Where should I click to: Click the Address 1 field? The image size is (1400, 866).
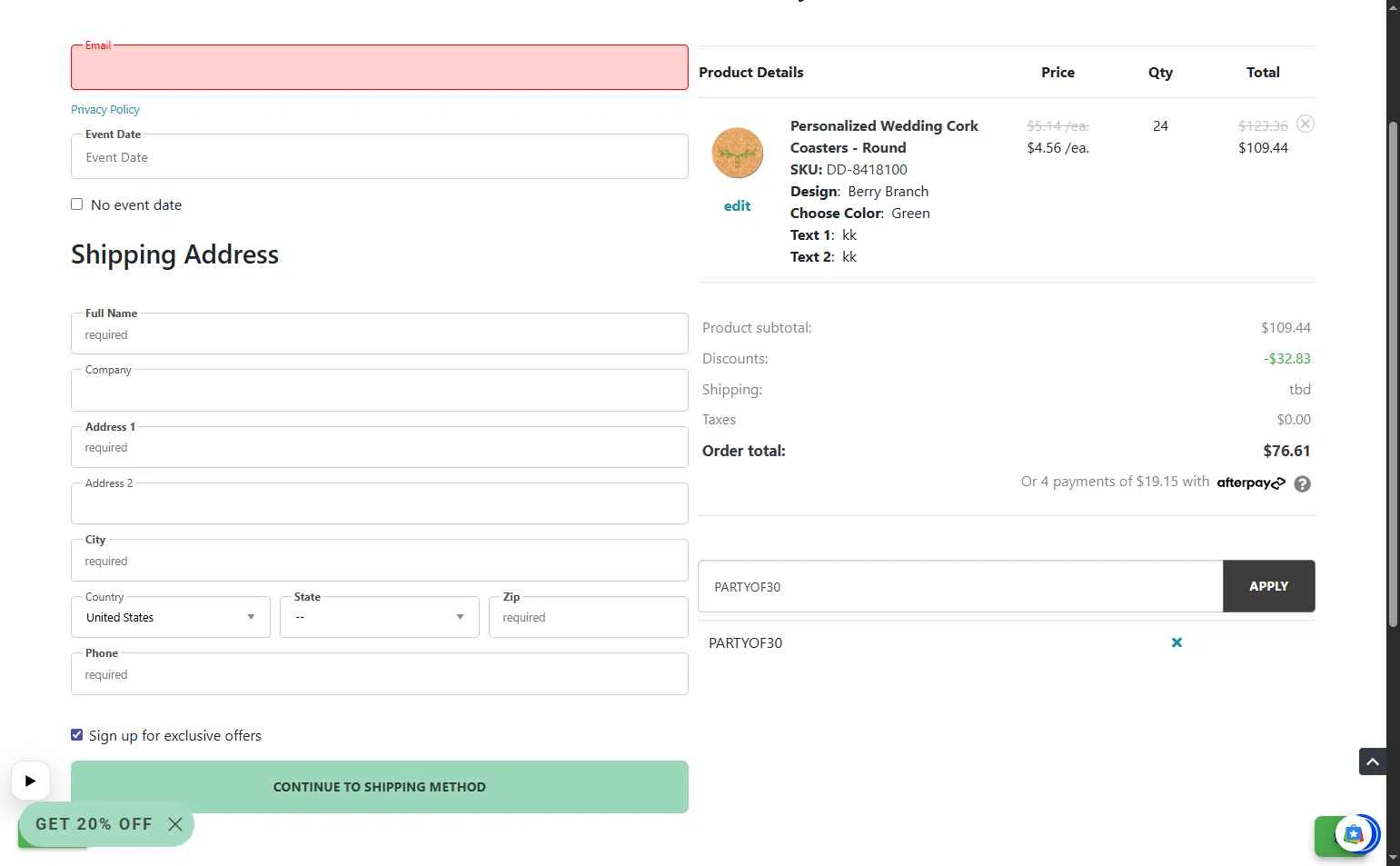380,447
